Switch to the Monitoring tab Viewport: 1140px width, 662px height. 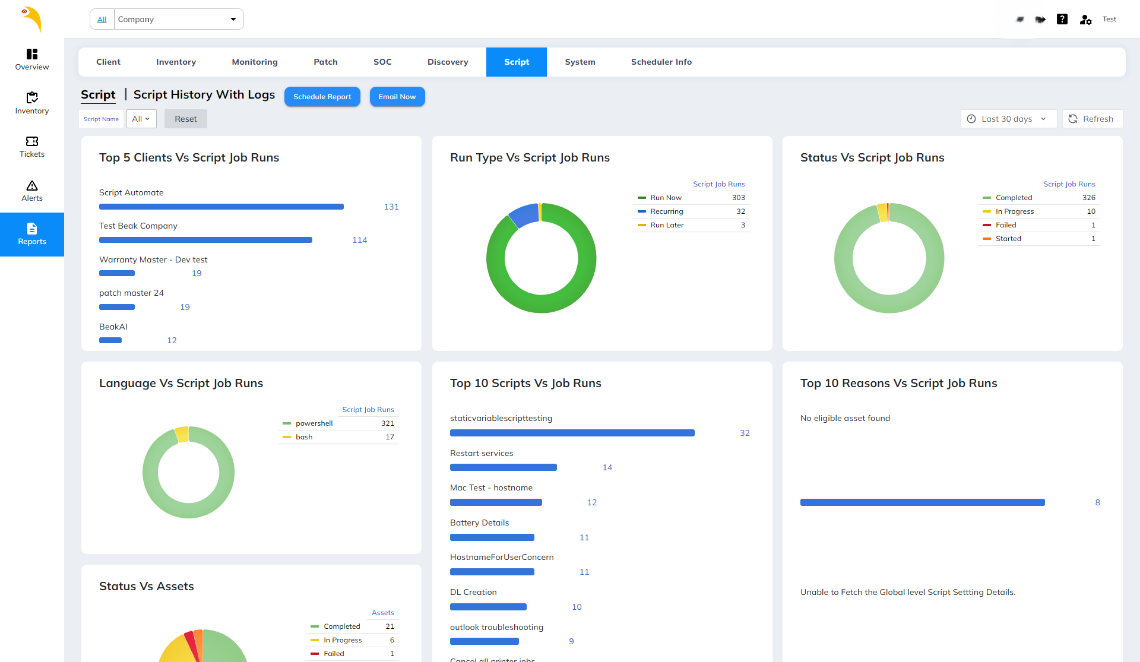point(255,62)
